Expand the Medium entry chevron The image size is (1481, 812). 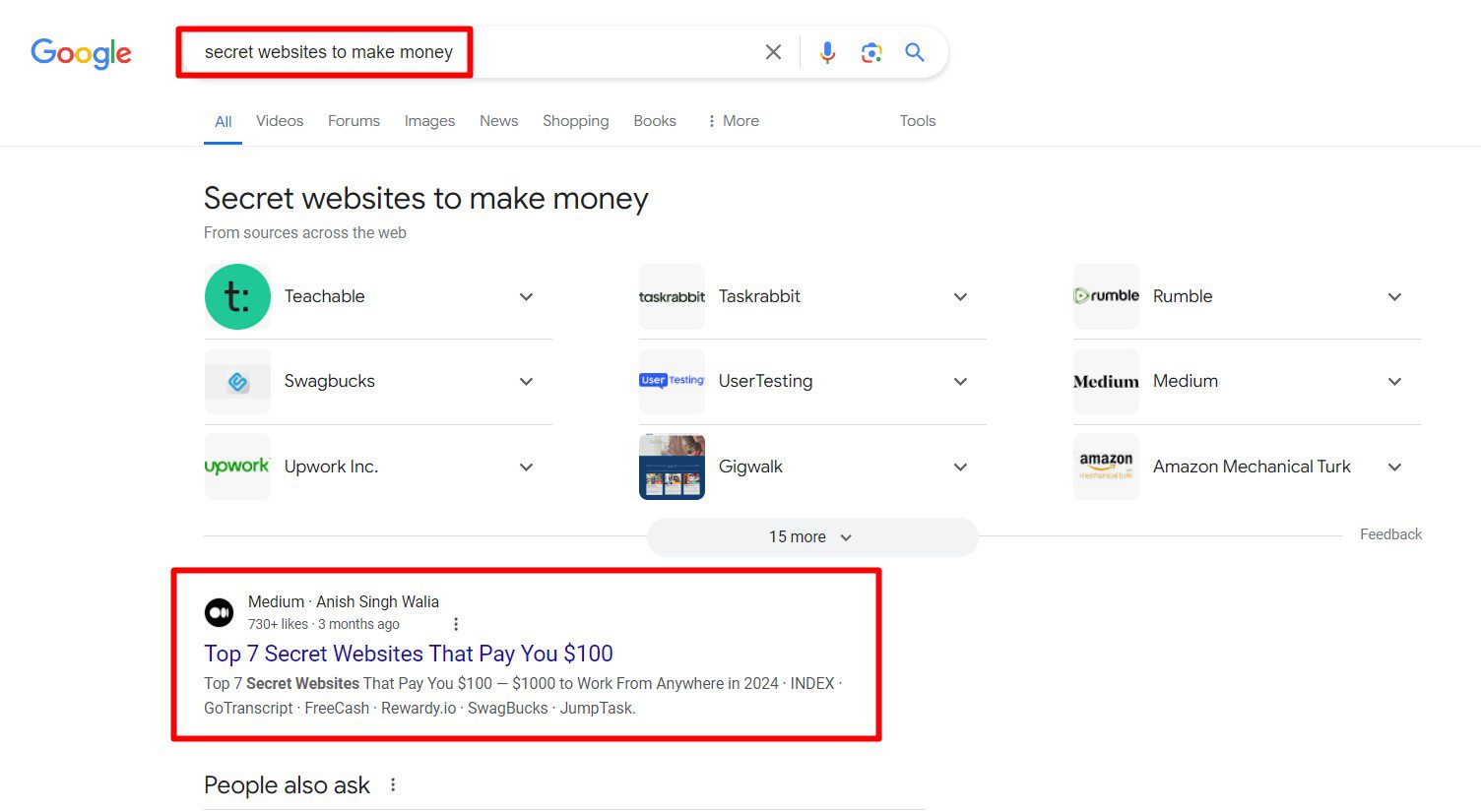point(1394,382)
